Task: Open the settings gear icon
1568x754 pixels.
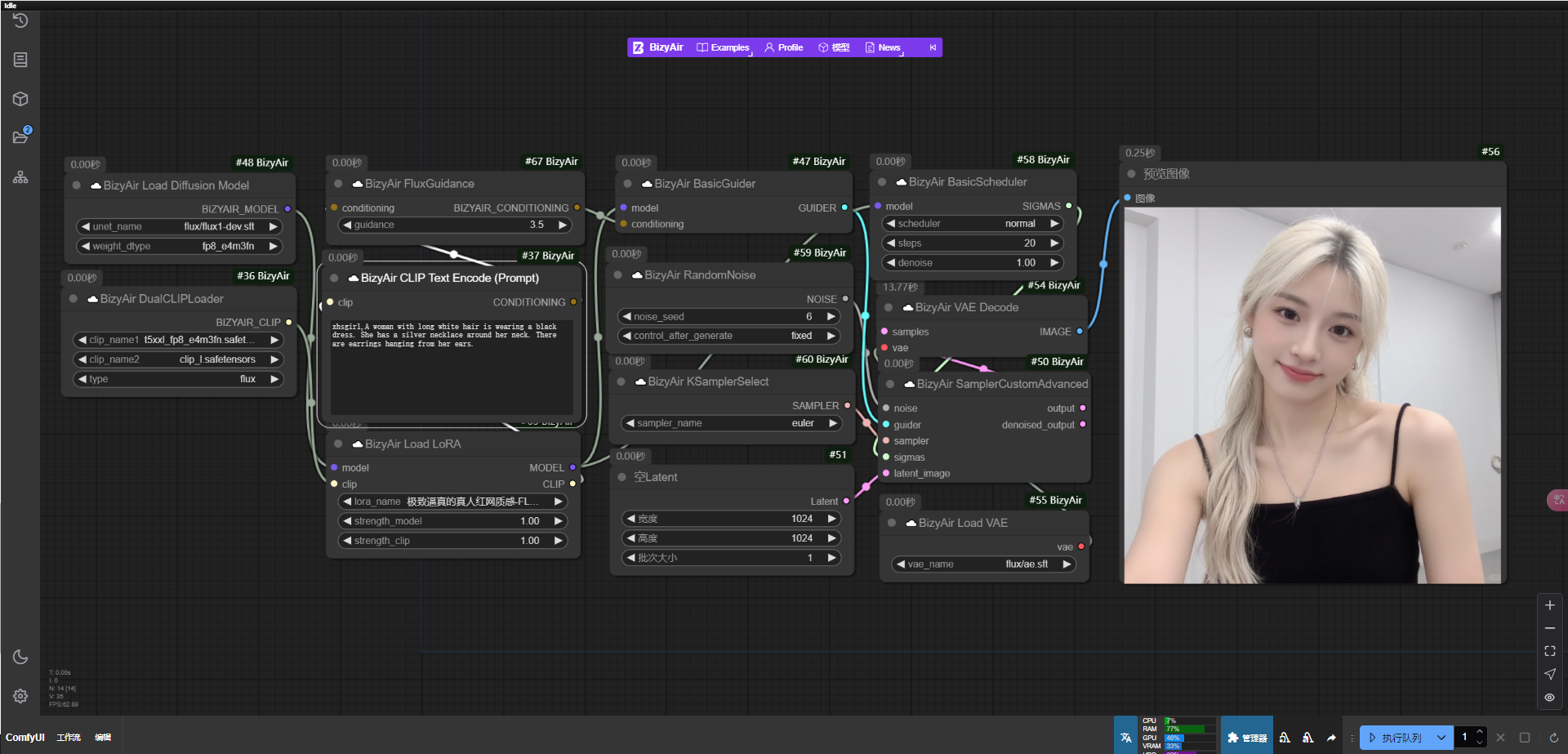Action: click(20, 696)
